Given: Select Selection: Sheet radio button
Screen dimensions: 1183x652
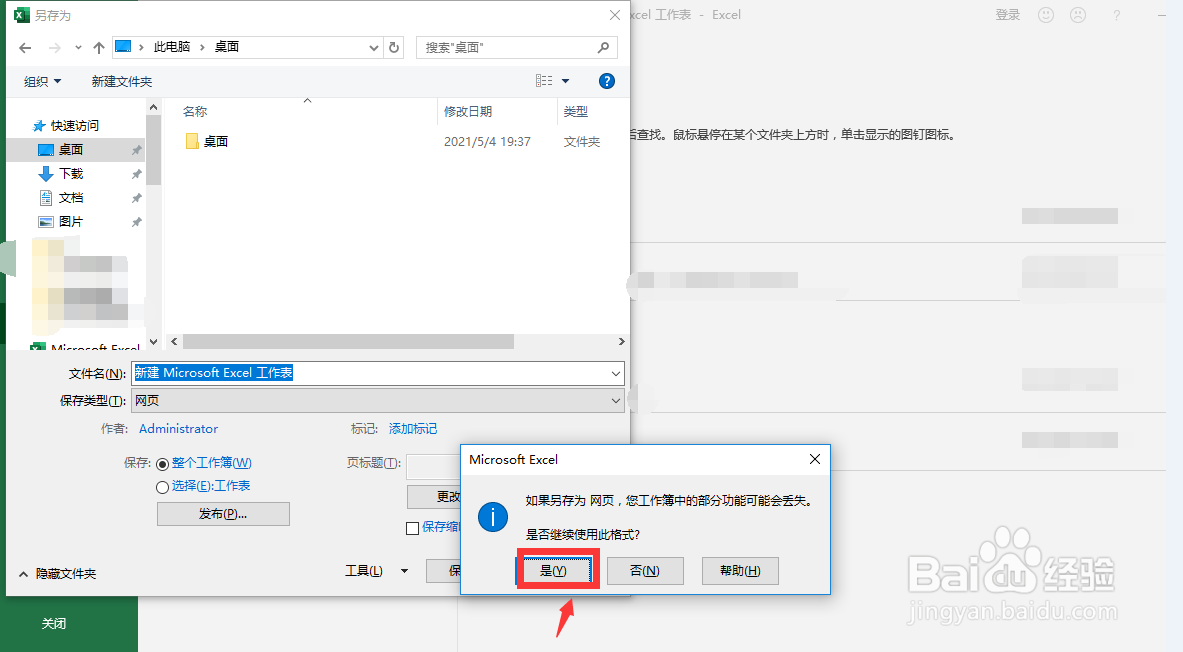Looking at the screenshot, I should click(x=162, y=487).
